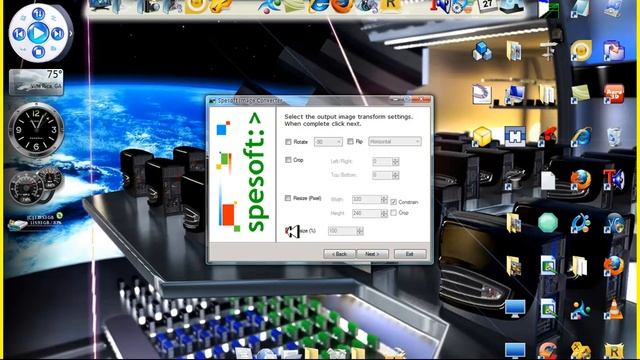Click into the Height input field
This screenshot has height=360, width=640.
tap(367, 213)
